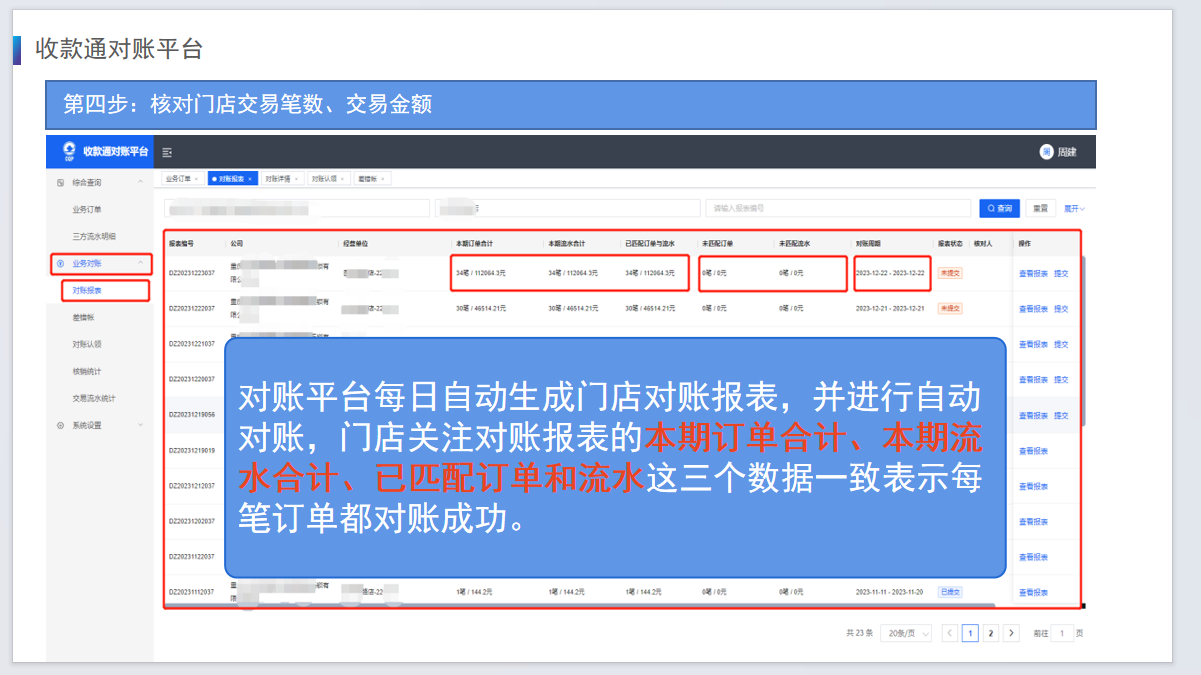Click the 请输入报表编号 input field
The height and width of the screenshot is (675, 1201).
(x=838, y=208)
